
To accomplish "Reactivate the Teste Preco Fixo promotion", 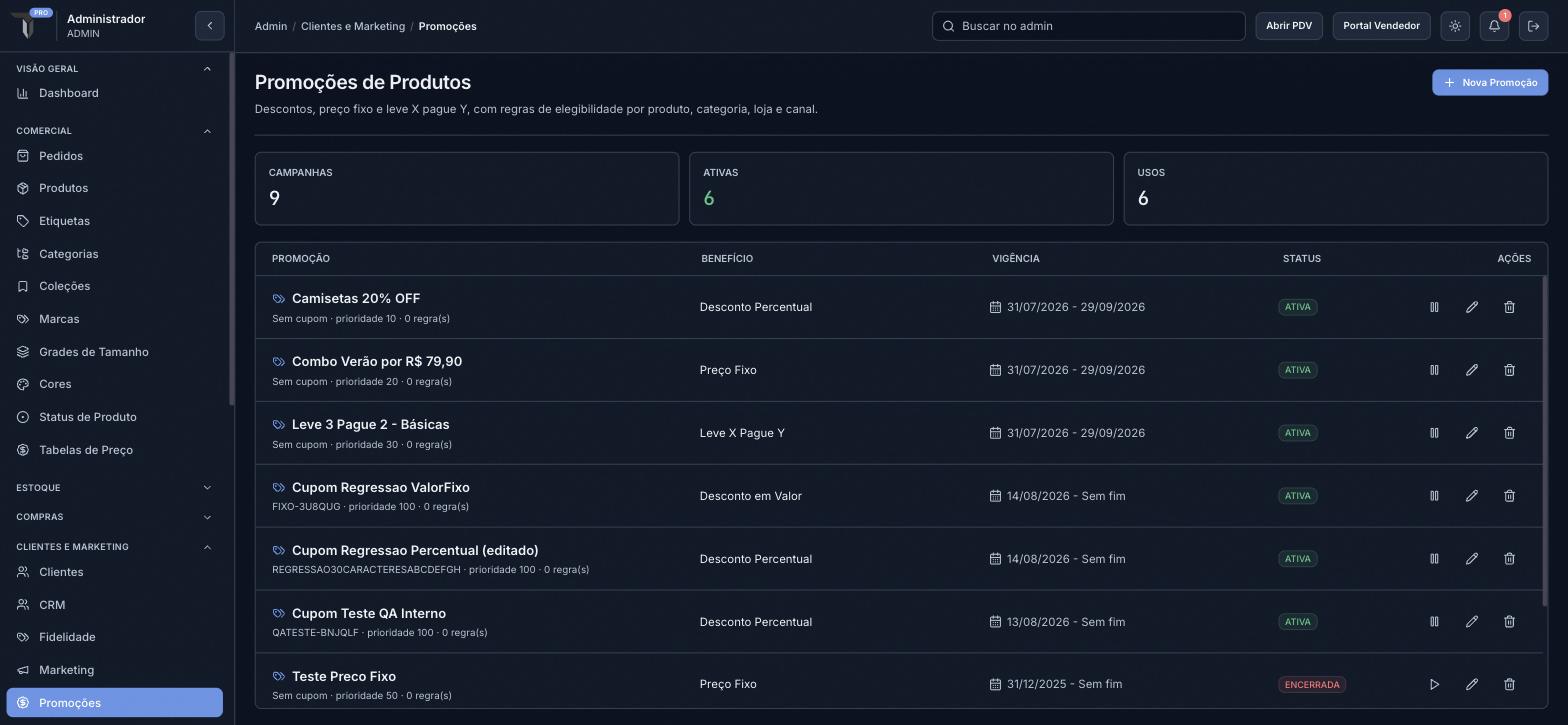I will [1434, 685].
